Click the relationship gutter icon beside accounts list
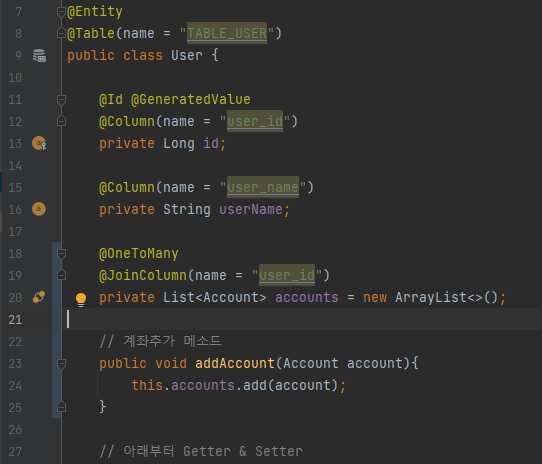 point(39,297)
